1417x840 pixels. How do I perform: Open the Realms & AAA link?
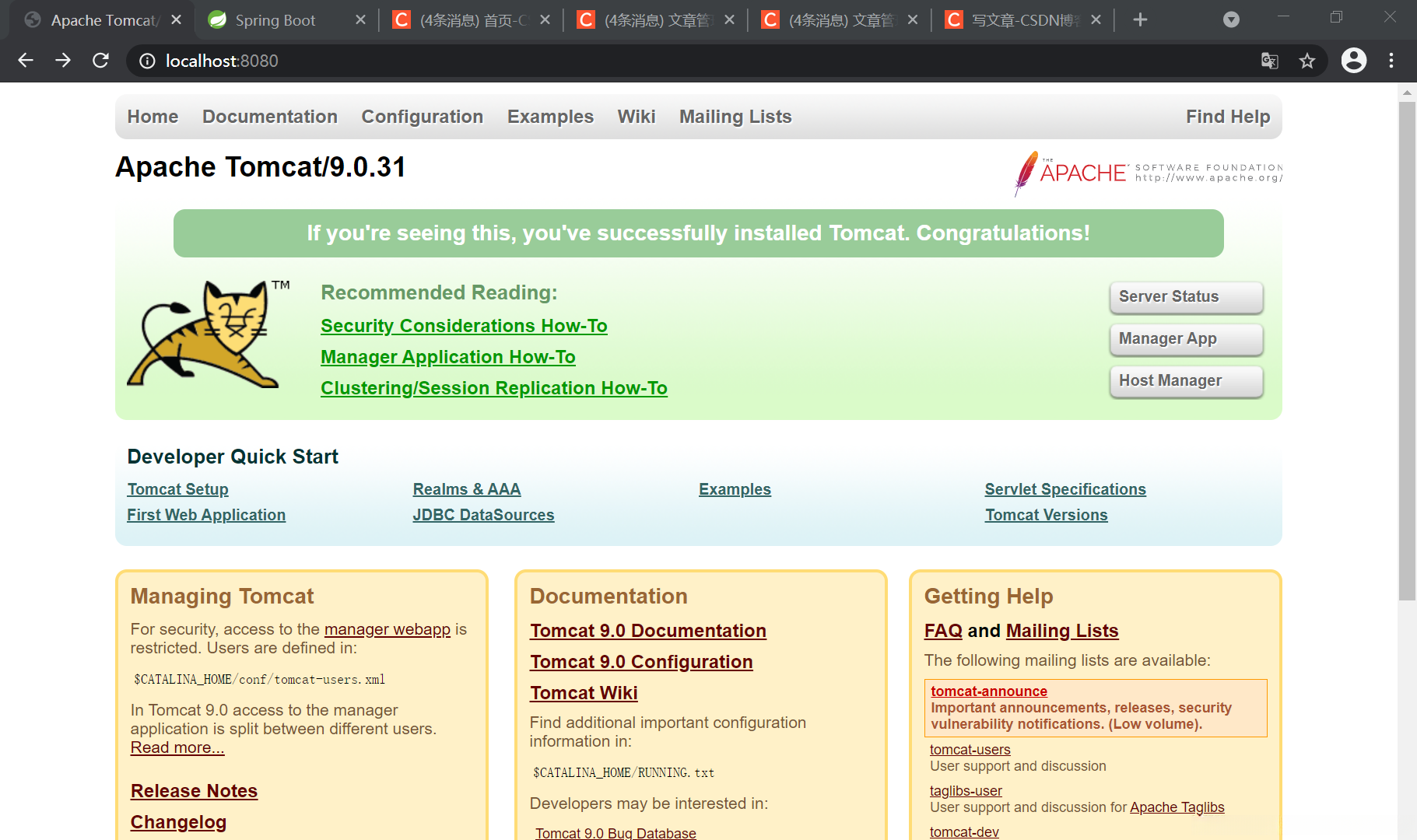coord(467,489)
